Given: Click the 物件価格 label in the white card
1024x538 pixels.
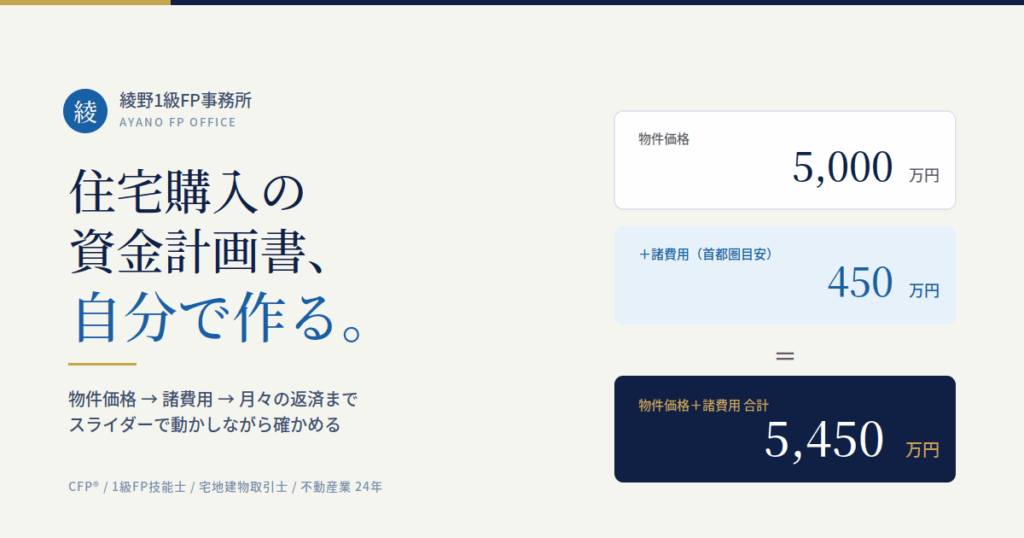Looking at the screenshot, I should click(x=664, y=139).
